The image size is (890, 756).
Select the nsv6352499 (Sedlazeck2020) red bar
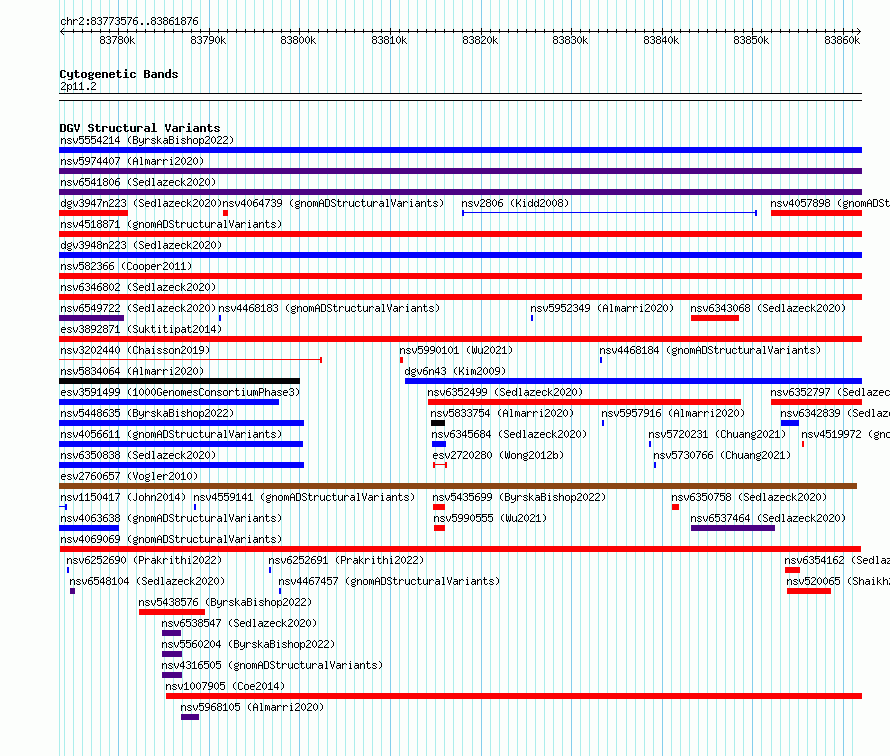pyautogui.click(x=584, y=402)
